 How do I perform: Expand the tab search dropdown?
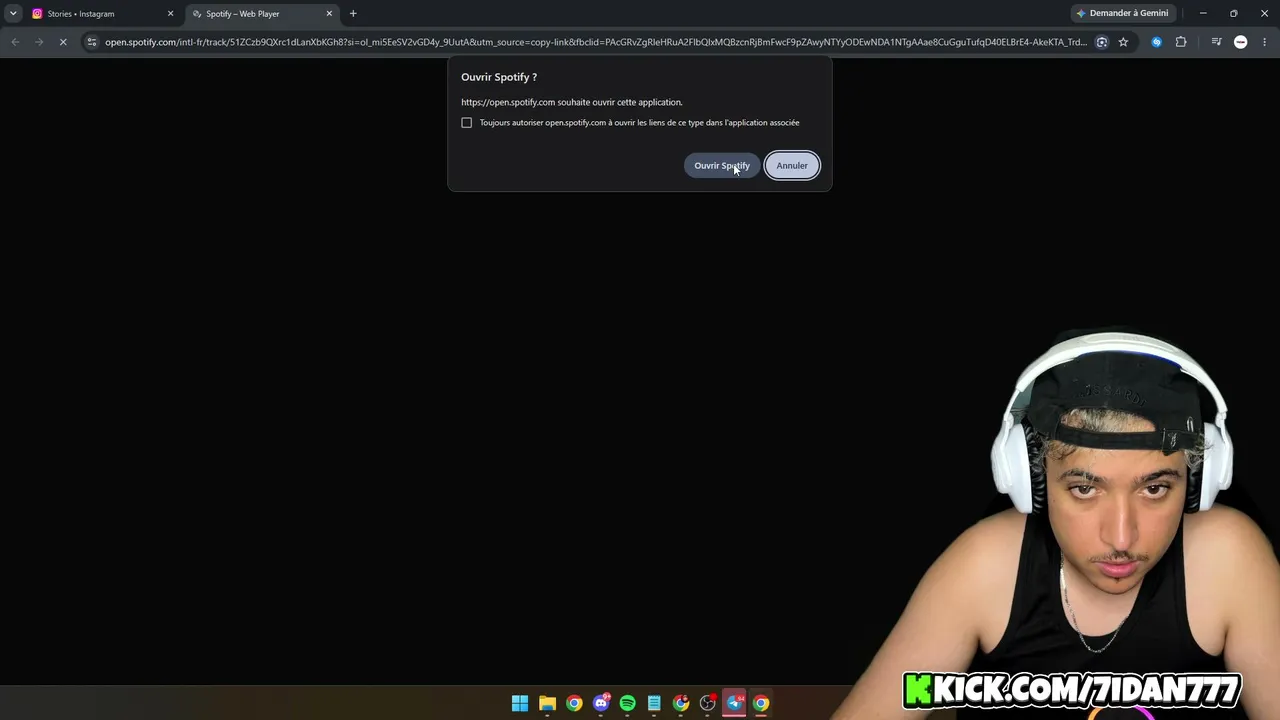point(13,14)
